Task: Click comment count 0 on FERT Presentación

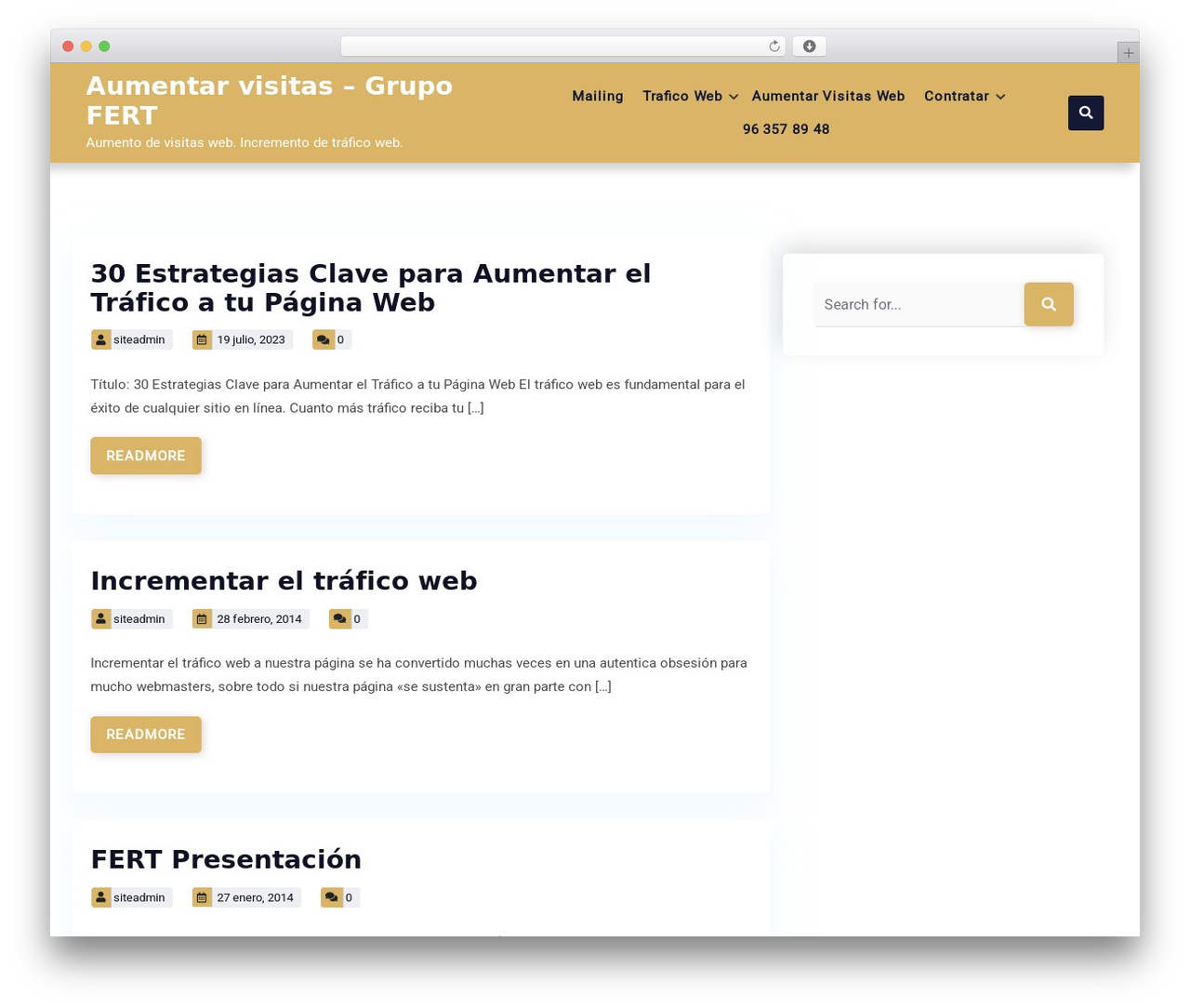Action: click(349, 897)
